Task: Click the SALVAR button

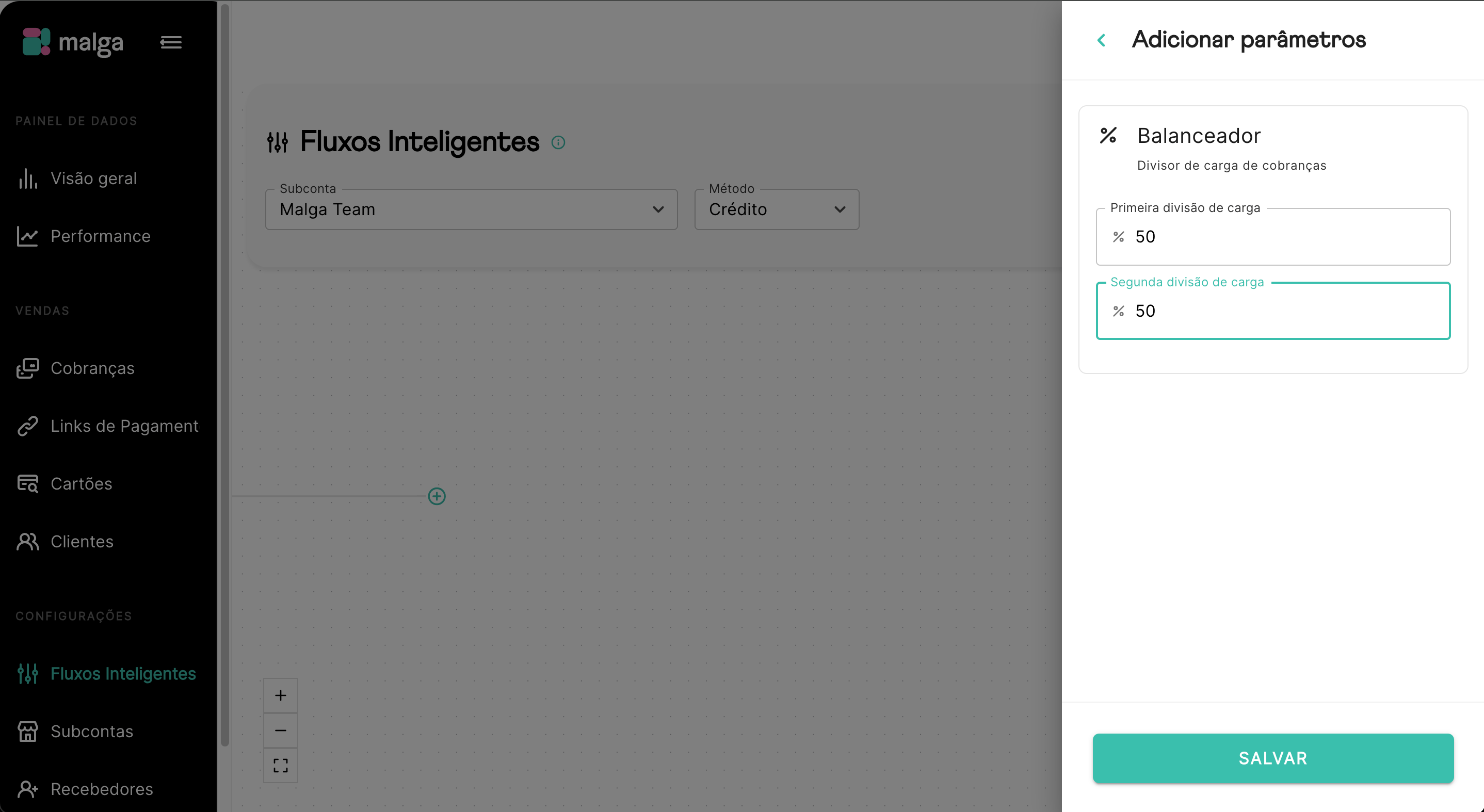Action: click(x=1273, y=758)
